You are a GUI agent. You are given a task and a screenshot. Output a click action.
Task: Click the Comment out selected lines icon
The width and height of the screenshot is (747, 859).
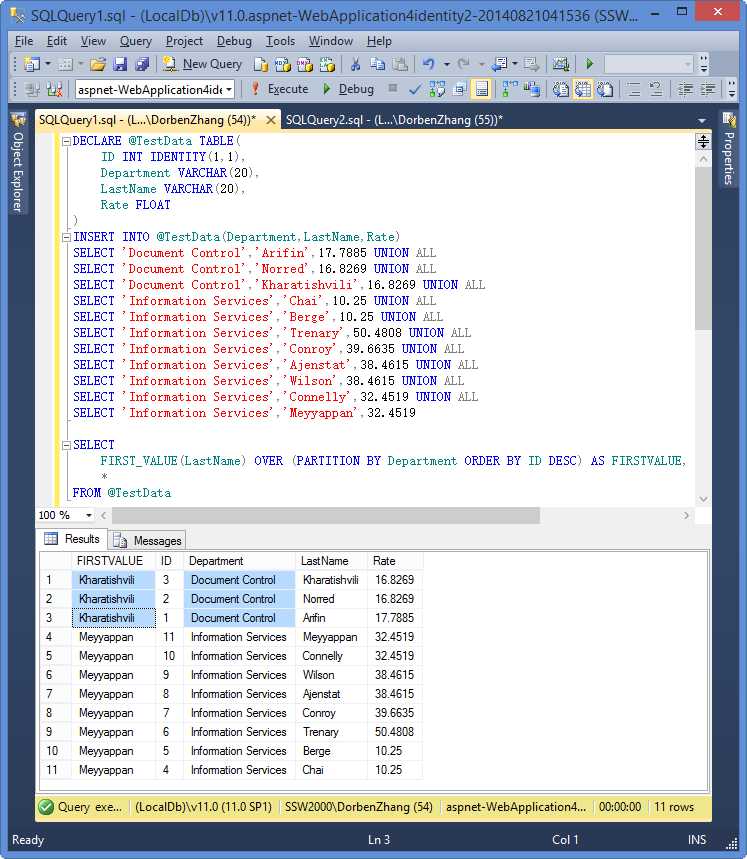click(x=634, y=89)
